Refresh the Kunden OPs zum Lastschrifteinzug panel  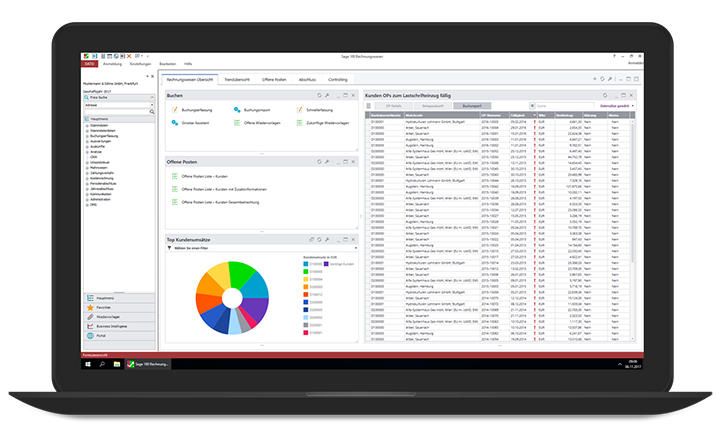click(605, 96)
